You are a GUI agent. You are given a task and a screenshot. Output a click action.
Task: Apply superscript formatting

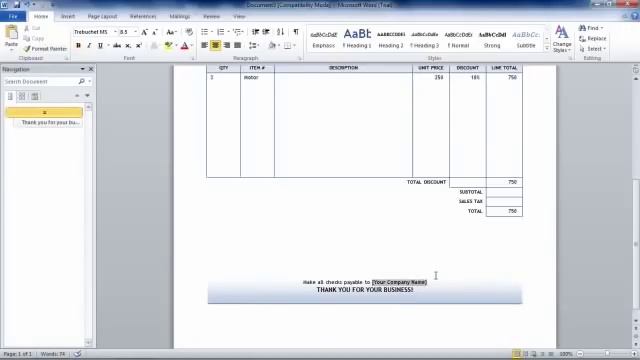coord(139,45)
